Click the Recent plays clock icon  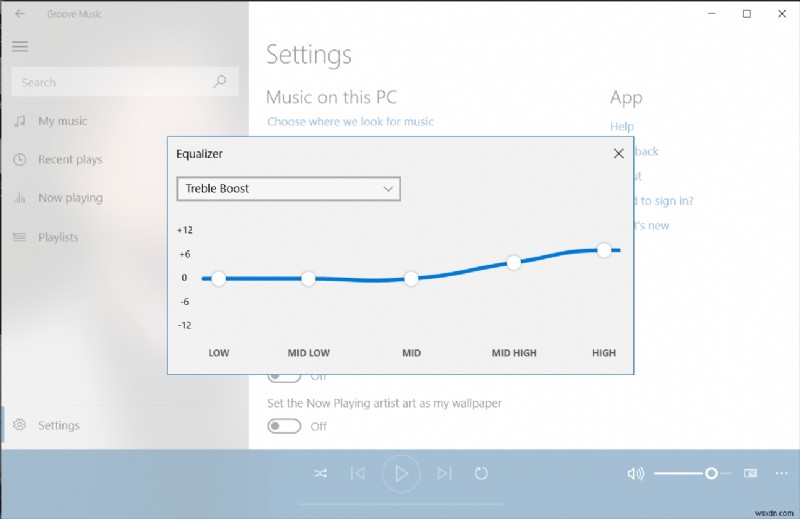point(20,160)
